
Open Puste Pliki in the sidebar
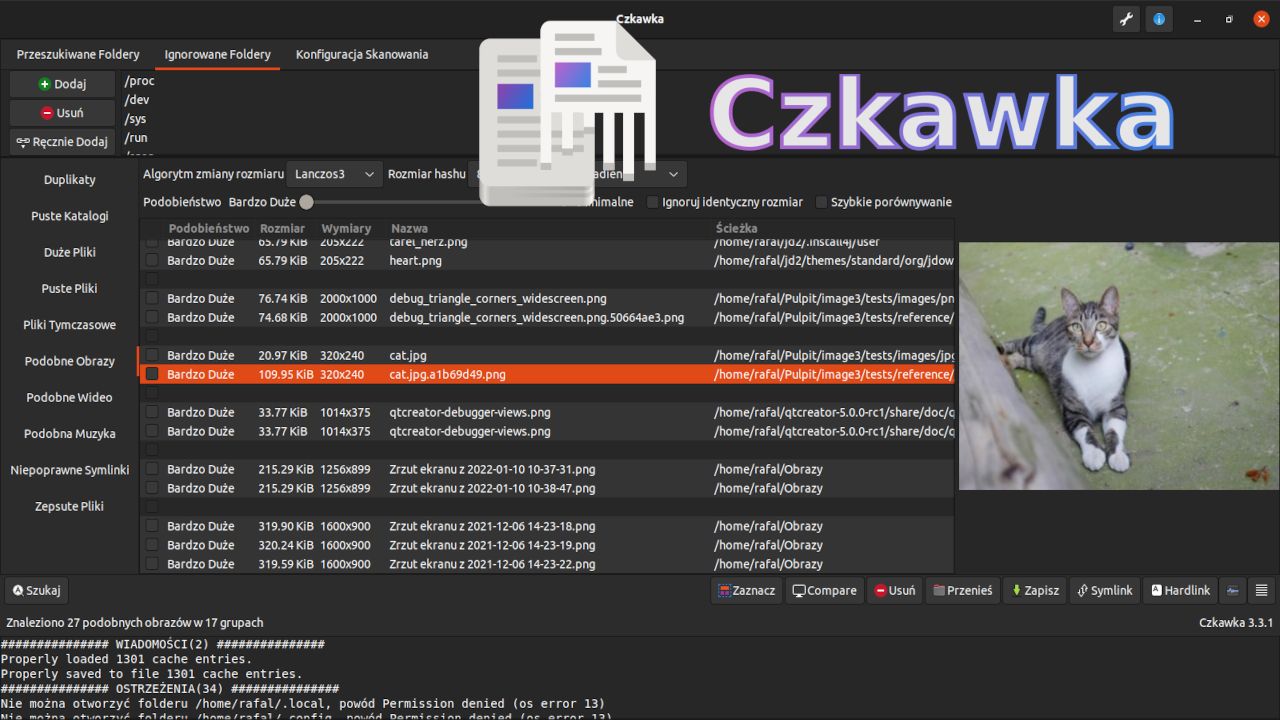[70, 288]
